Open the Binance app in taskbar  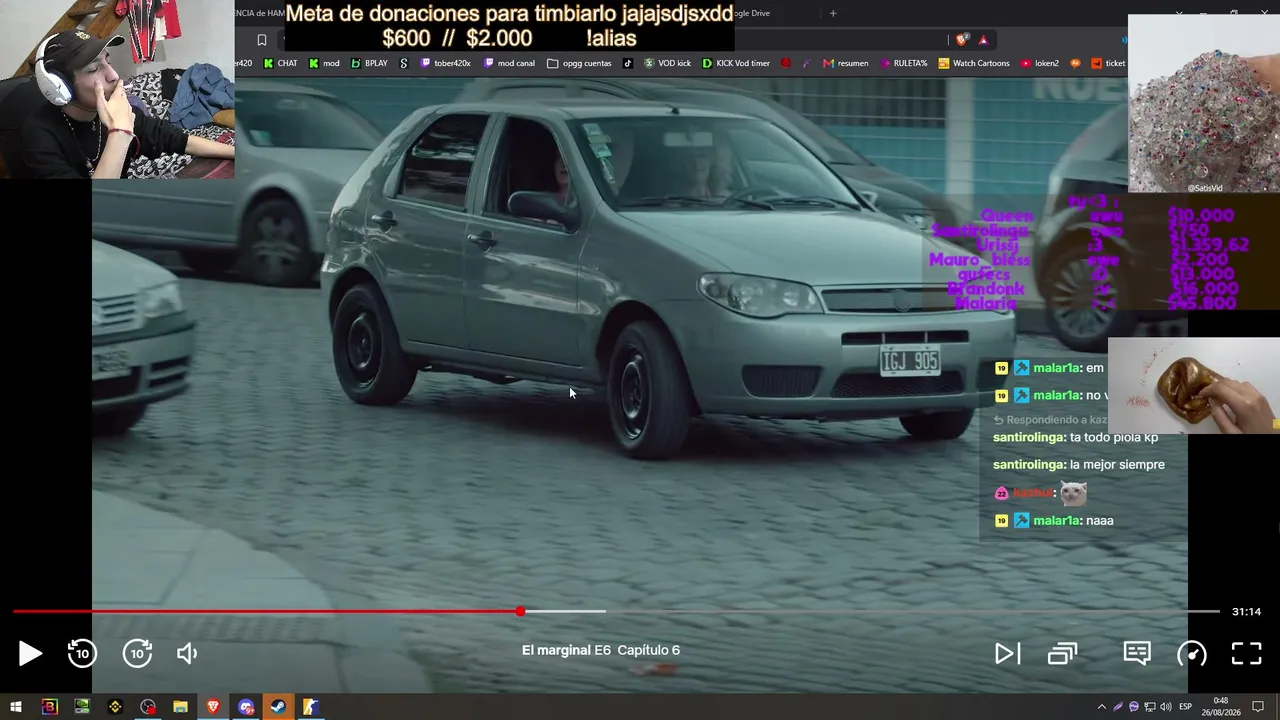pyautogui.click(x=115, y=707)
